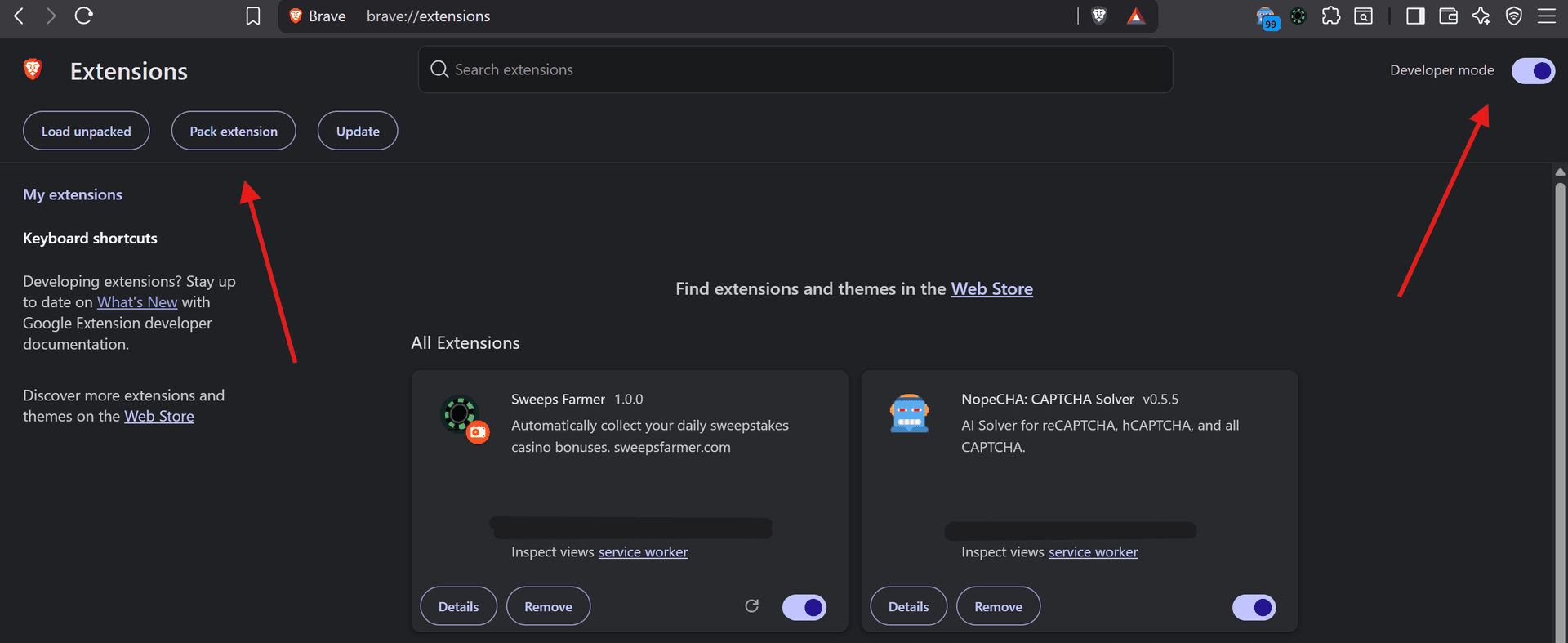The image size is (1568, 643).
Task: Open the NopeCHA extension toolbar icon
Action: pyautogui.click(x=1267, y=17)
